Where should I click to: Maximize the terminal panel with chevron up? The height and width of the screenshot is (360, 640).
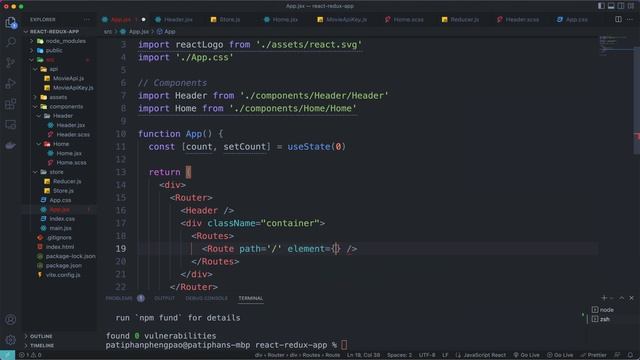[622, 298]
